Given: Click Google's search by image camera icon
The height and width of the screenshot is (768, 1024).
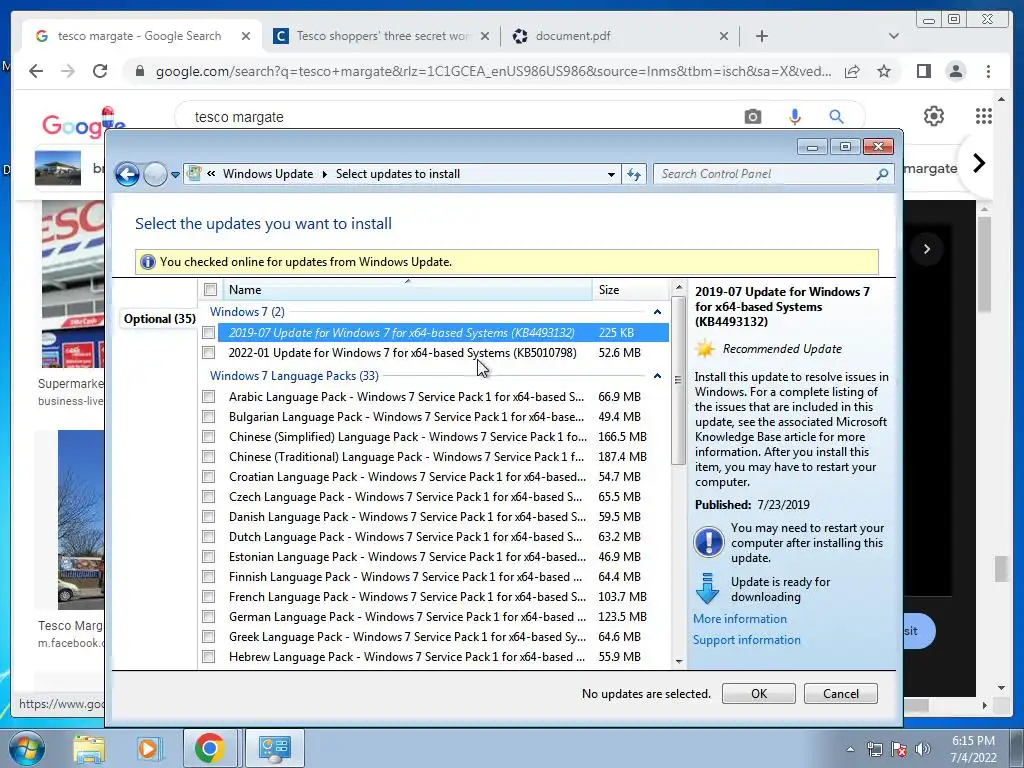Looking at the screenshot, I should [x=752, y=117].
